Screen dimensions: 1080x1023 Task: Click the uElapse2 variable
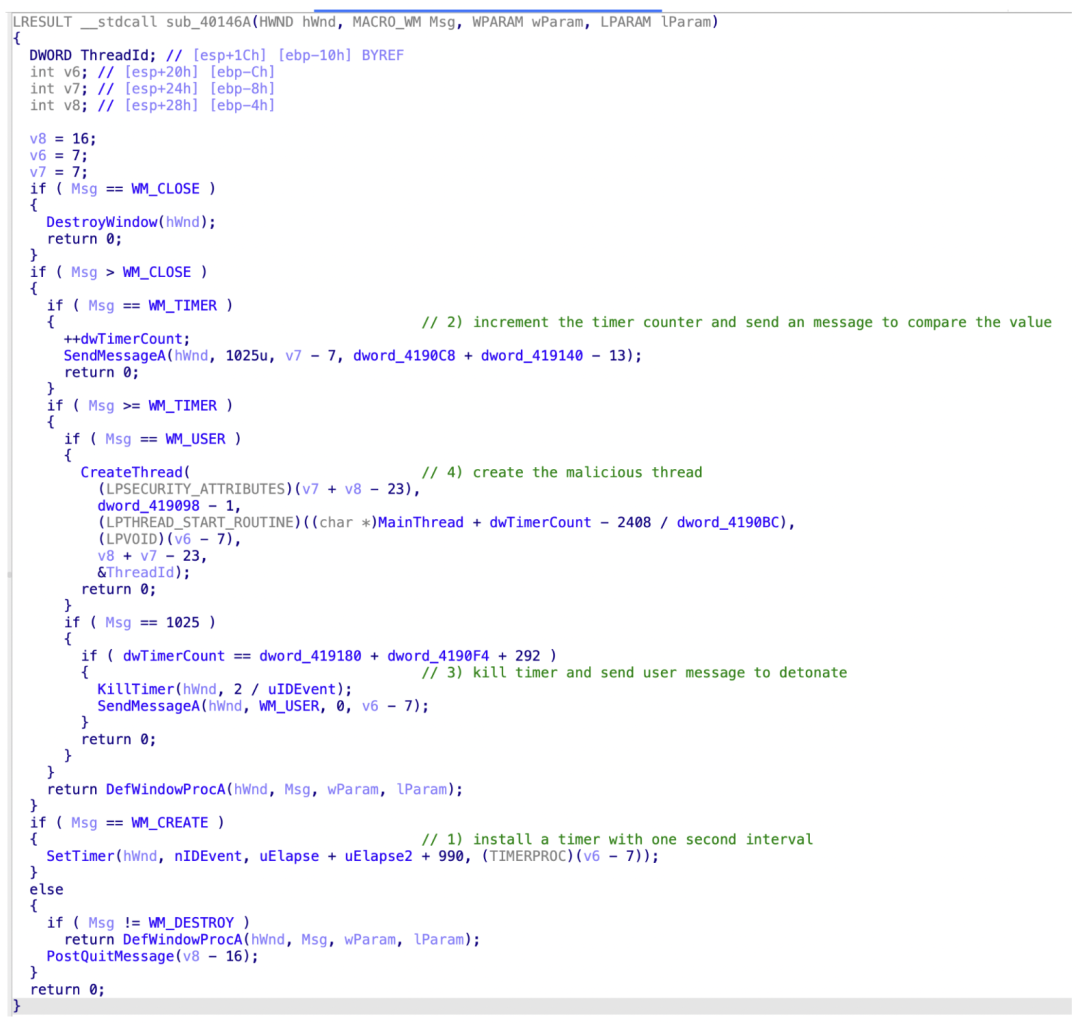coord(378,856)
